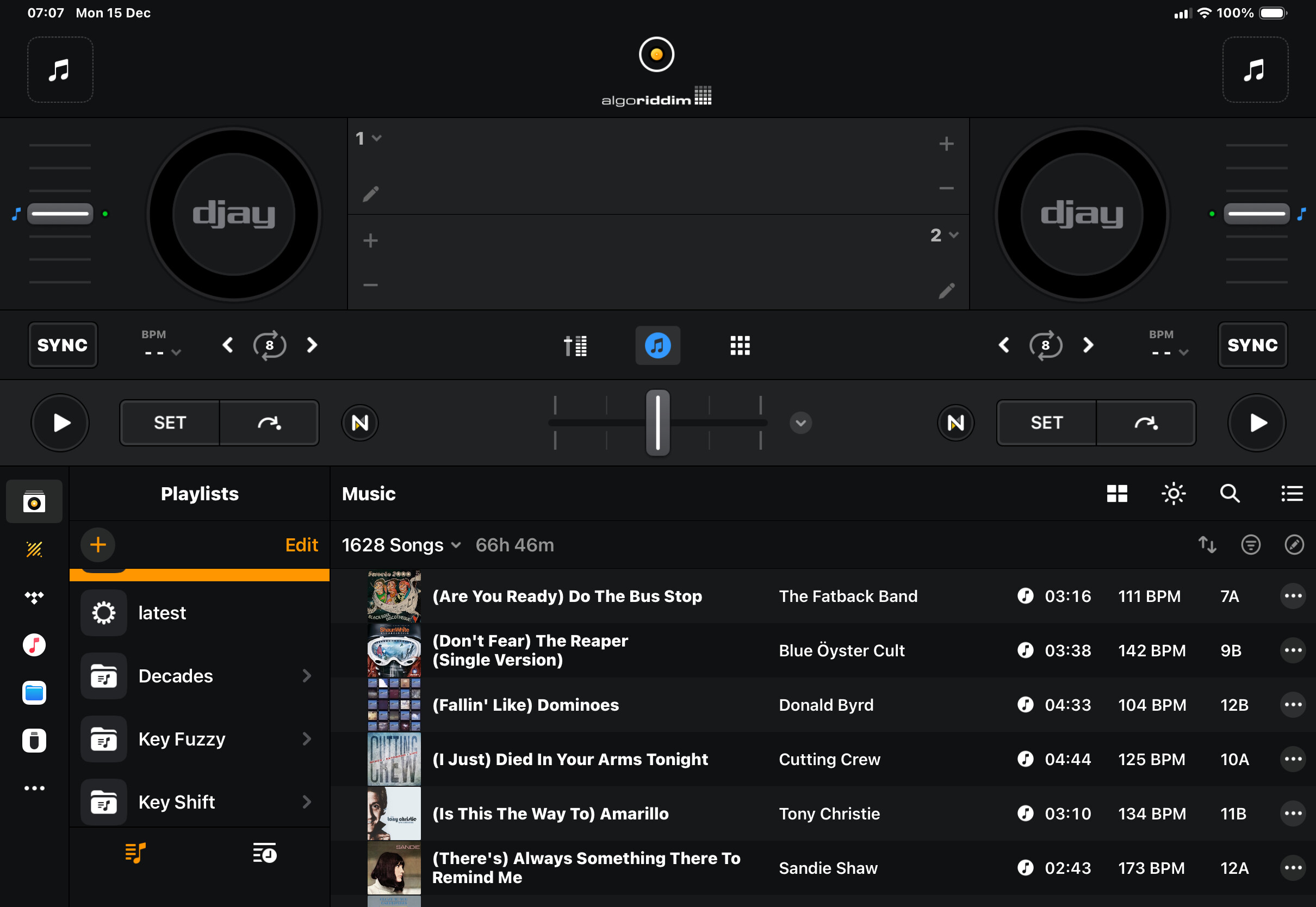Click the Neural Mix button on left deck

pyautogui.click(x=359, y=423)
